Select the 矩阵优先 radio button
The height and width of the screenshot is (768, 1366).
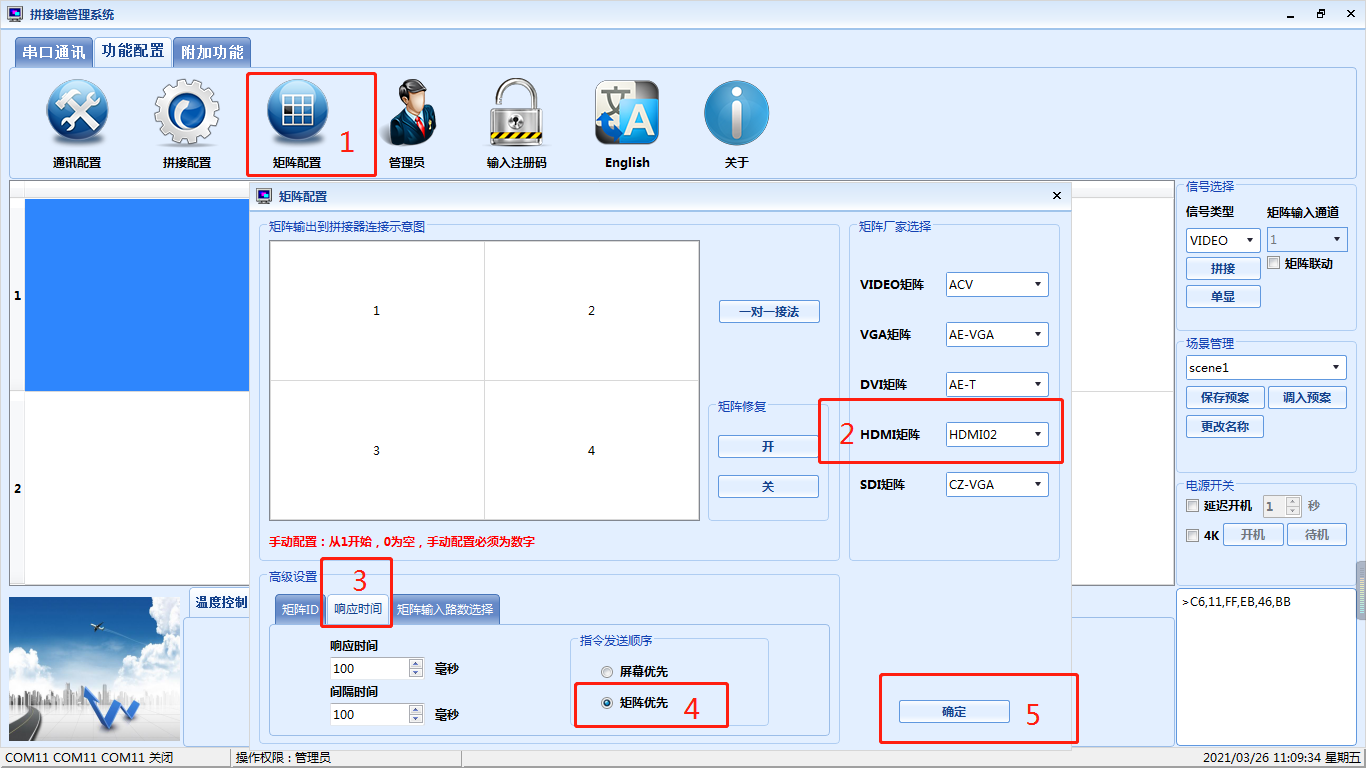coord(607,703)
